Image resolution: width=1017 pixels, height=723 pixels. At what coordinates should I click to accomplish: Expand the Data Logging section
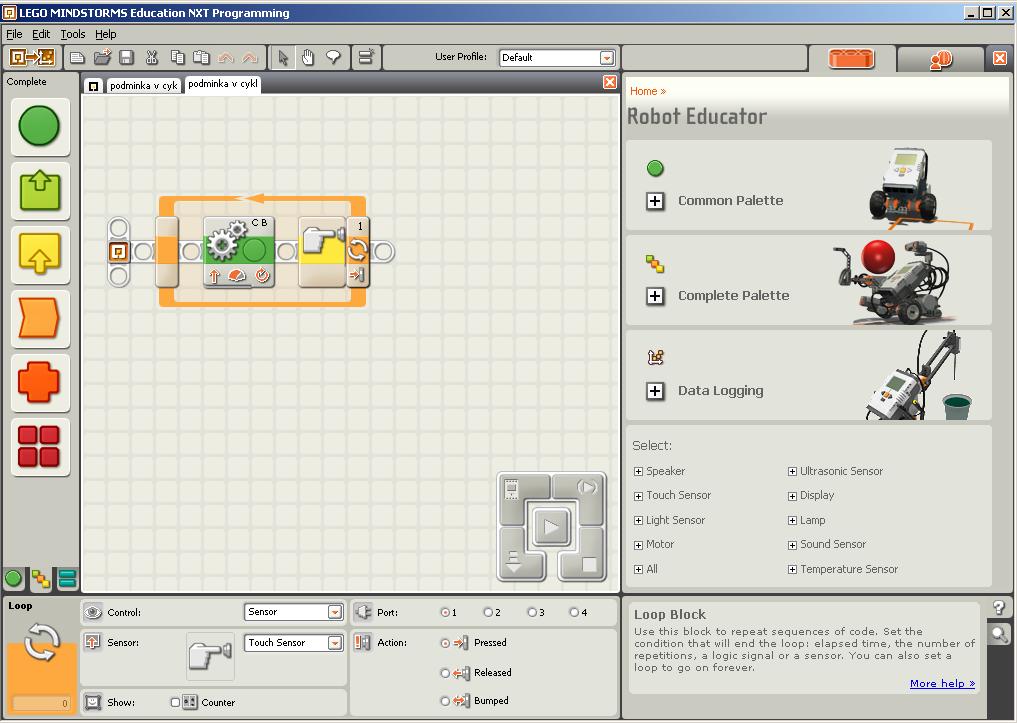pyautogui.click(x=655, y=391)
